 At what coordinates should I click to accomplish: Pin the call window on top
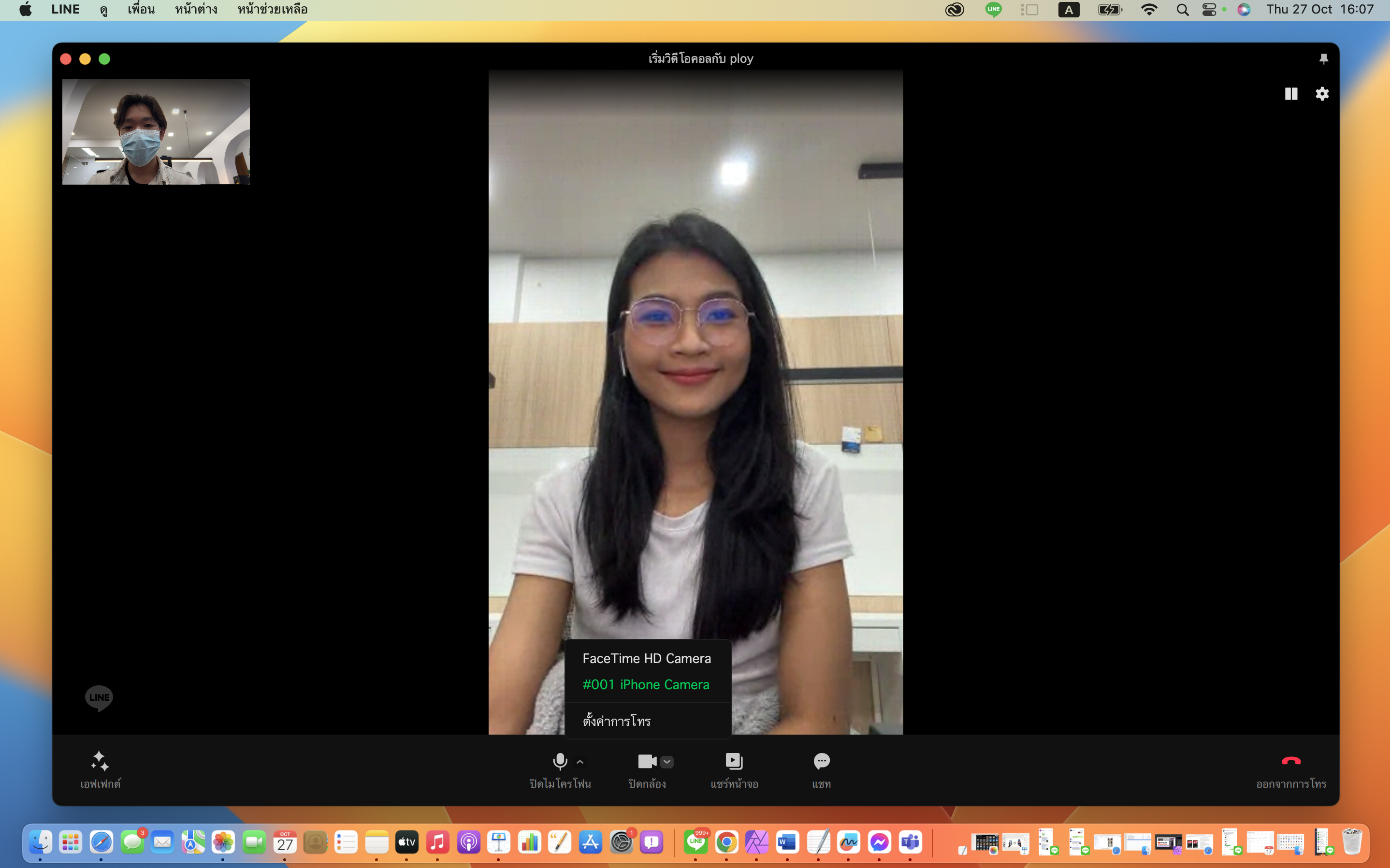point(1323,58)
